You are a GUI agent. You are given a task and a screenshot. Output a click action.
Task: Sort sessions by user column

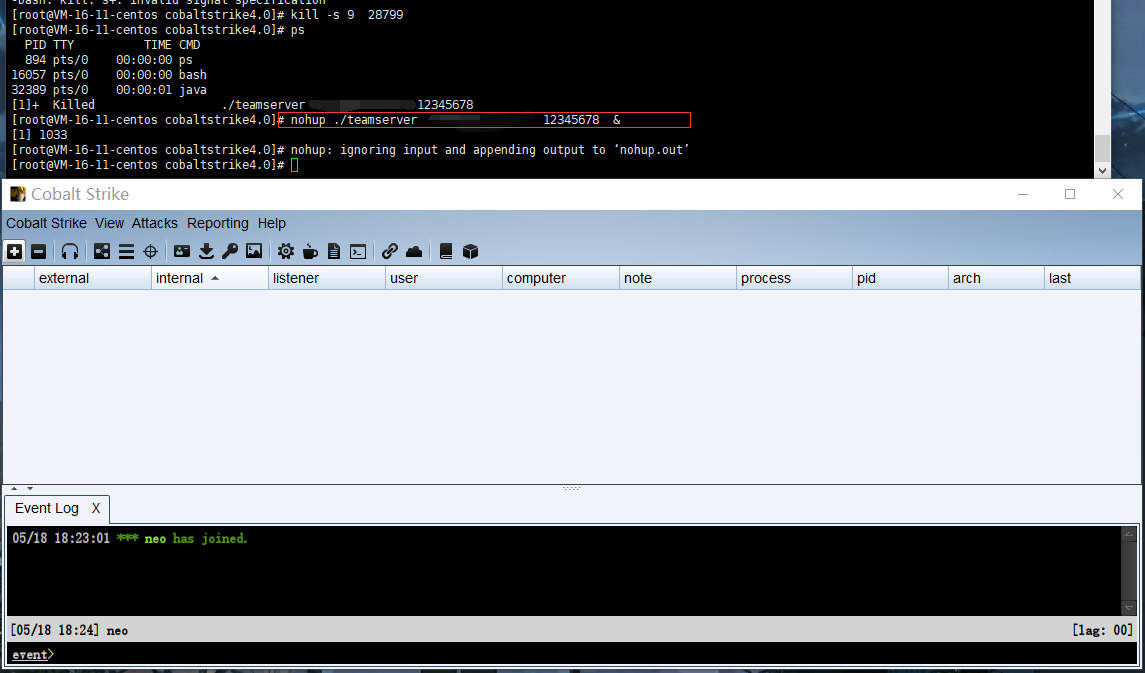pos(443,278)
